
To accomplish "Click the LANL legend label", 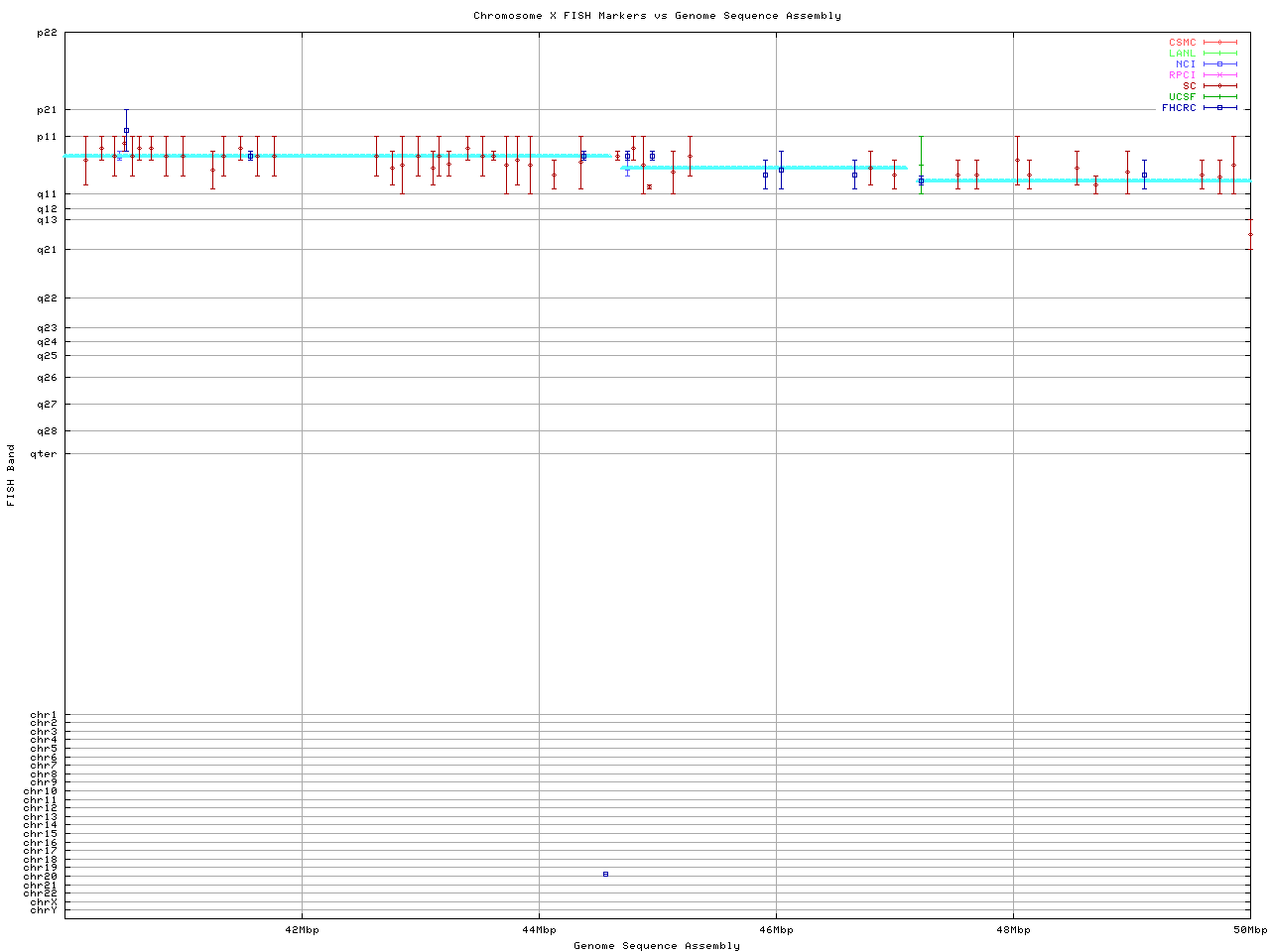I will pyautogui.click(x=1182, y=54).
